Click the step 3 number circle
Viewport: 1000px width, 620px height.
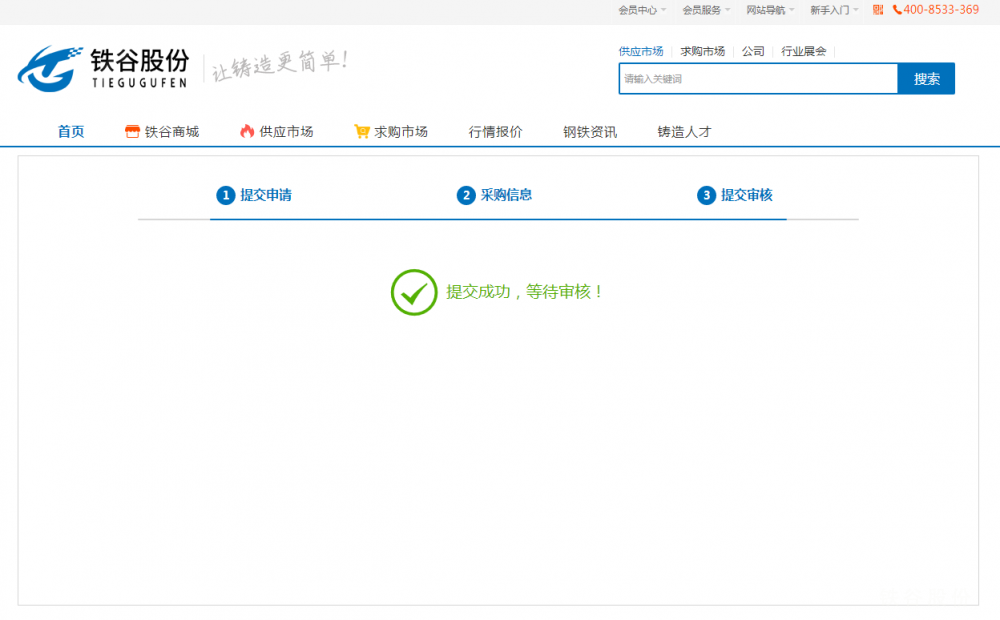[706, 195]
